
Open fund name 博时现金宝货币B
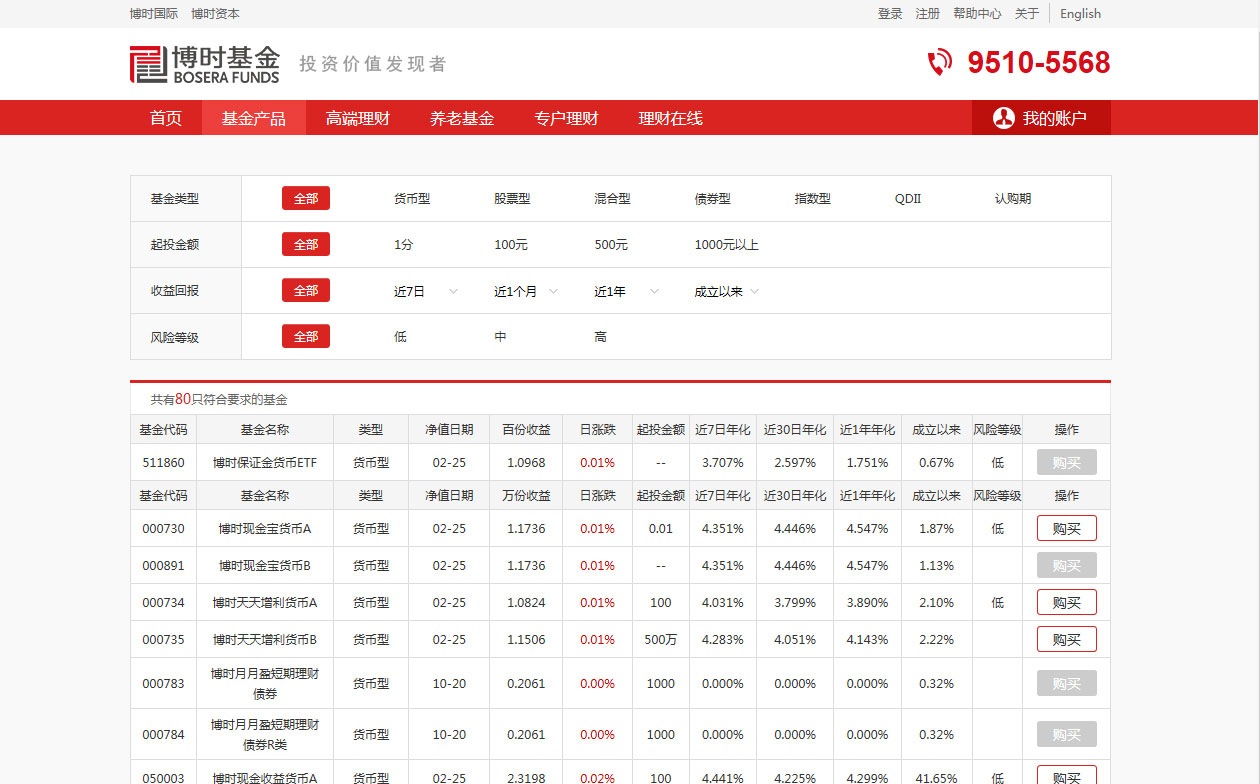[x=265, y=566]
